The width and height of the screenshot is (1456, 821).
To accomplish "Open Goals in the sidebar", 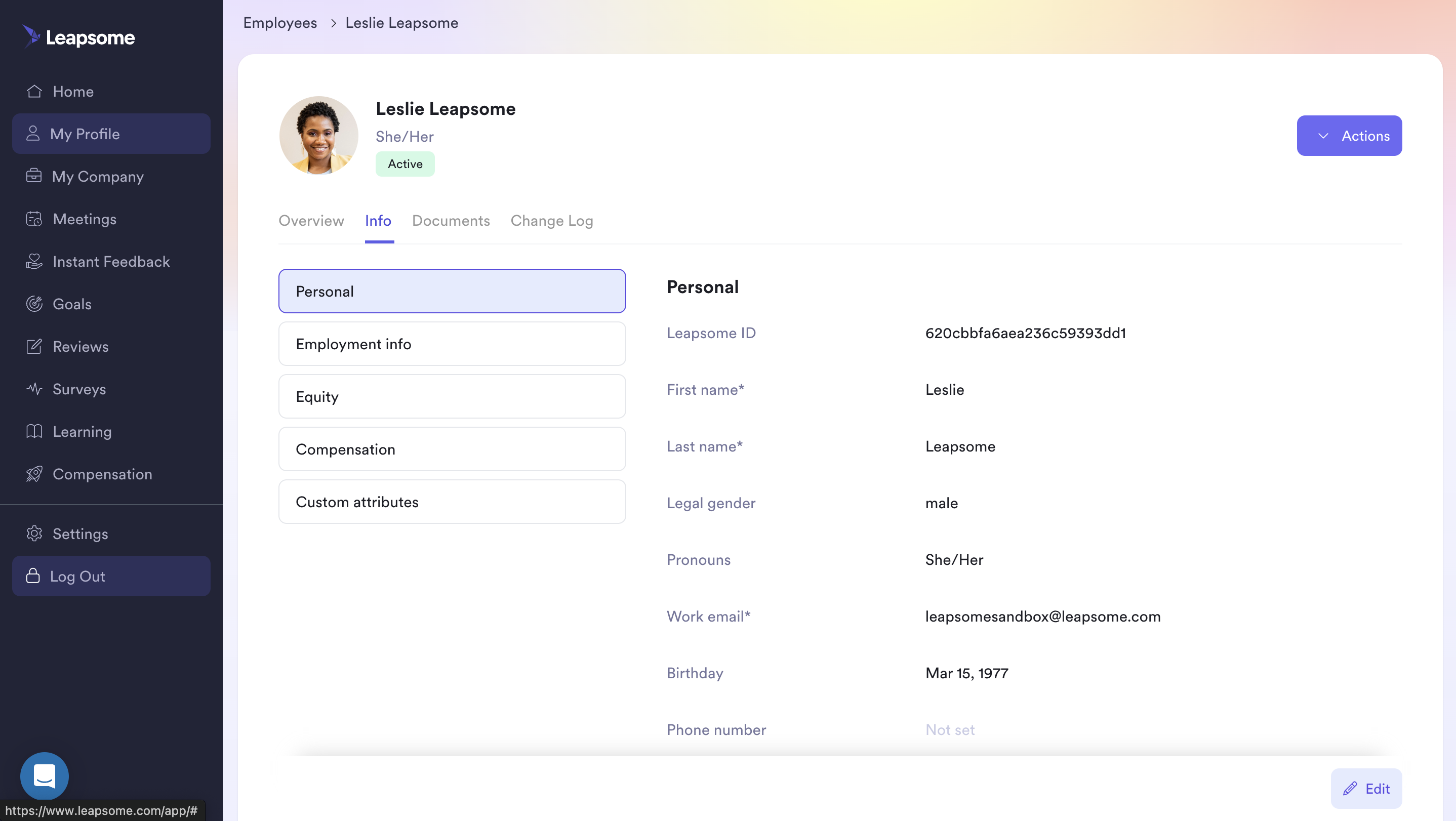I will click(111, 303).
